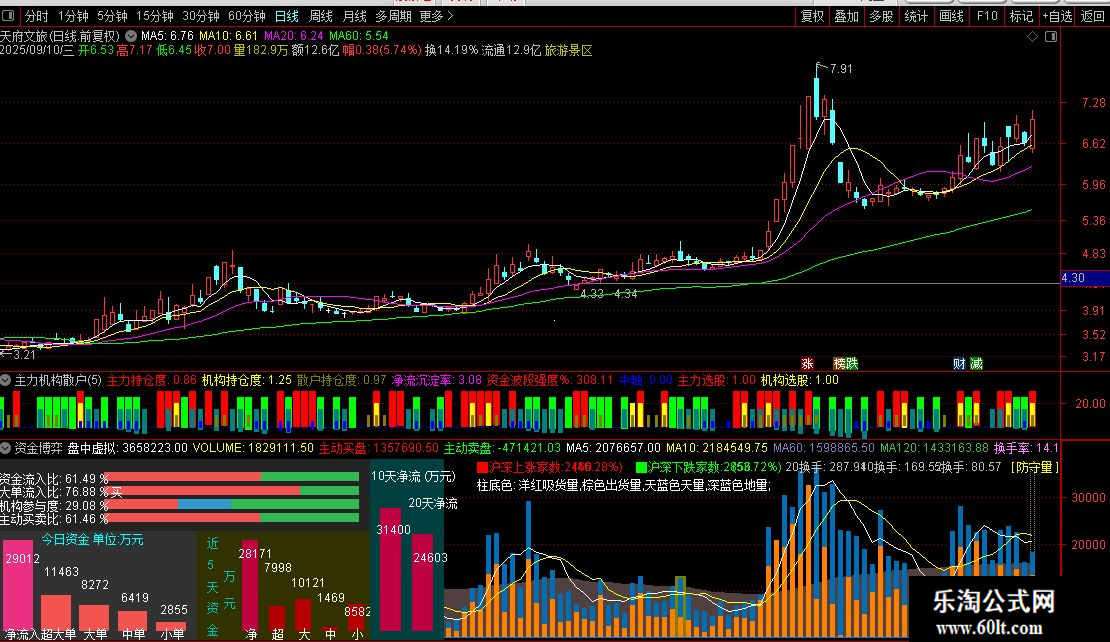The image size is (1110, 642).
Task: Expand the 资金博弈 indicator dropdown
Action: pyautogui.click(x=6, y=447)
